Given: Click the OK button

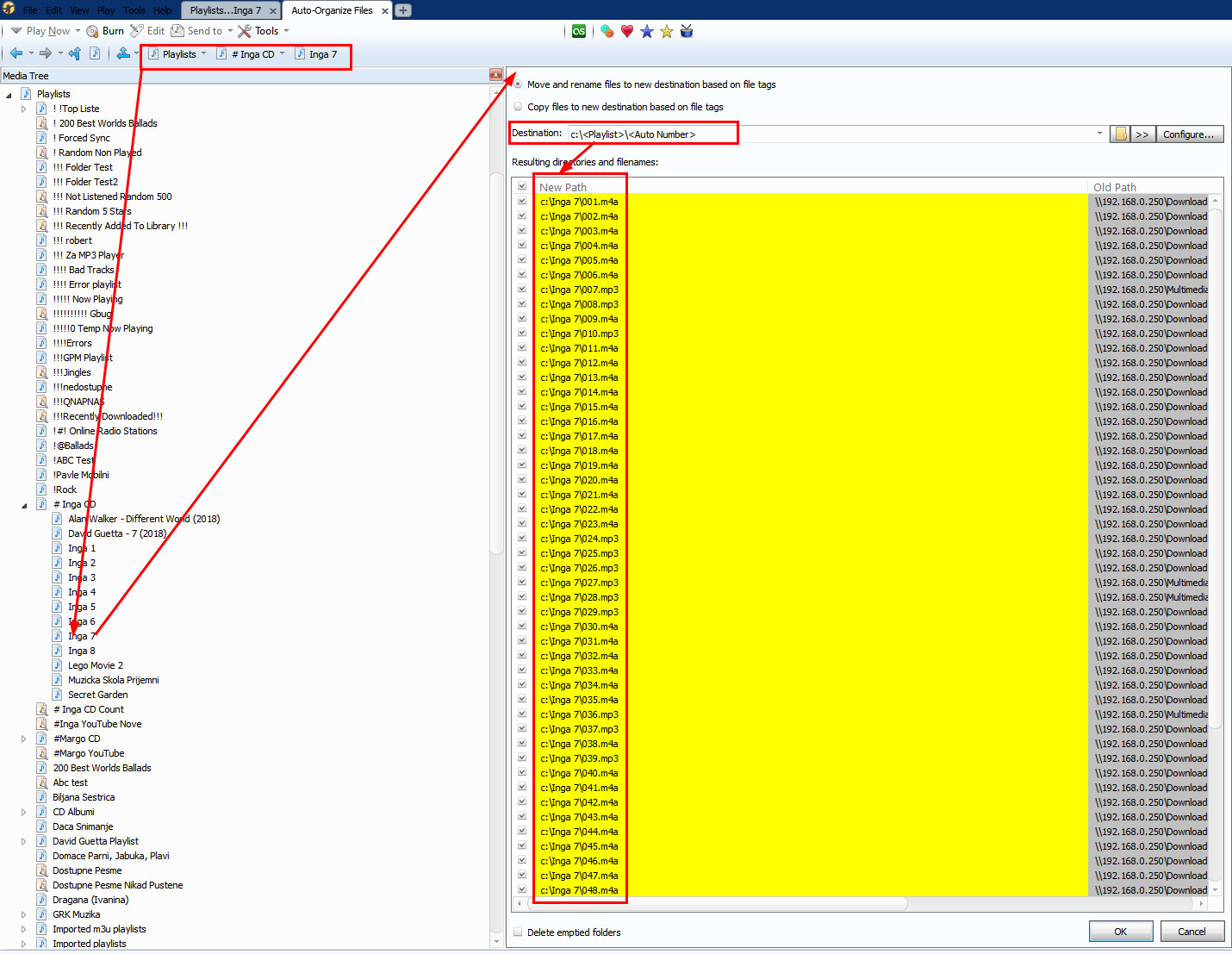Looking at the screenshot, I should [1120, 932].
